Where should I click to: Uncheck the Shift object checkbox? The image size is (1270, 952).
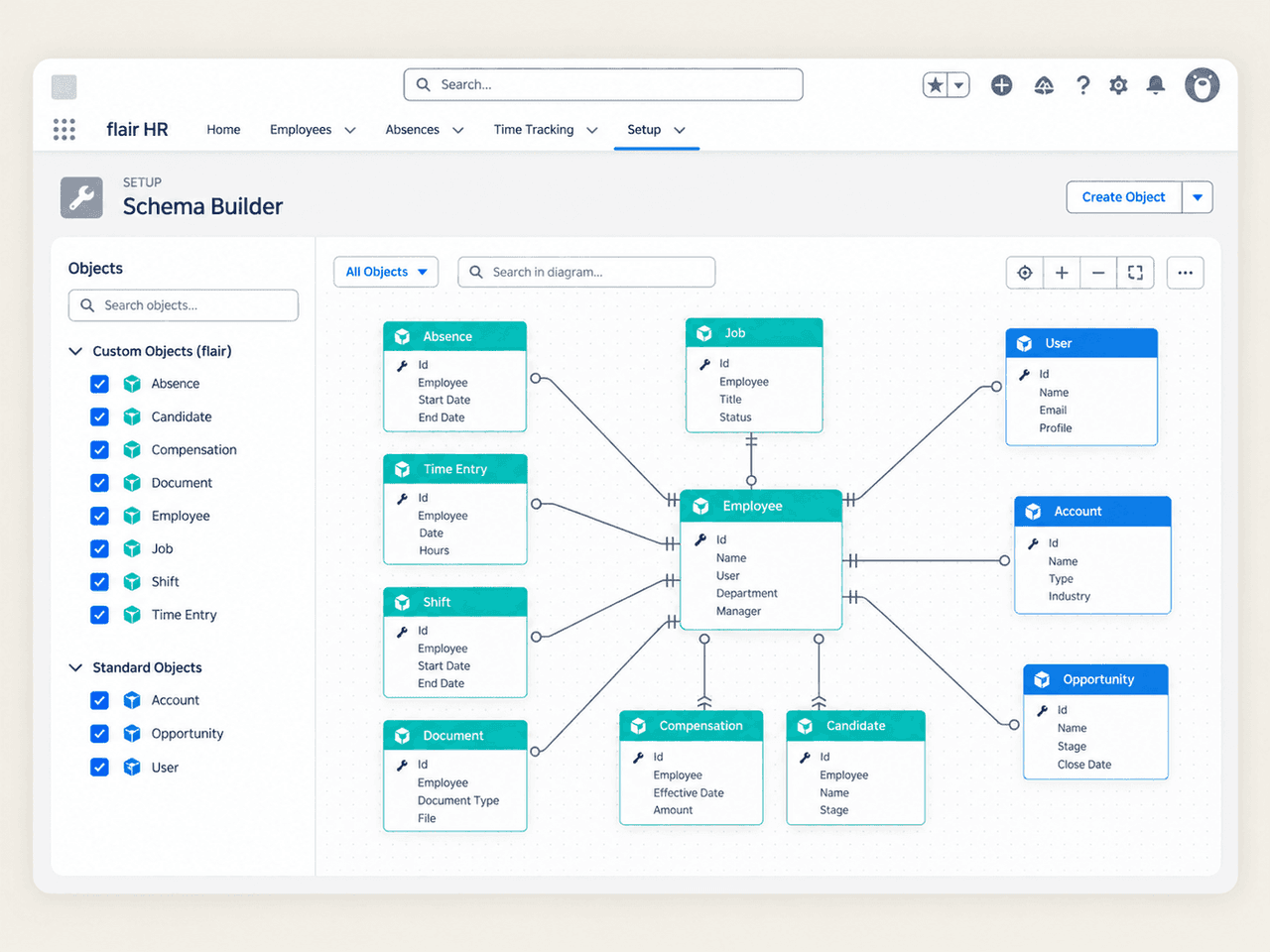[x=99, y=582]
